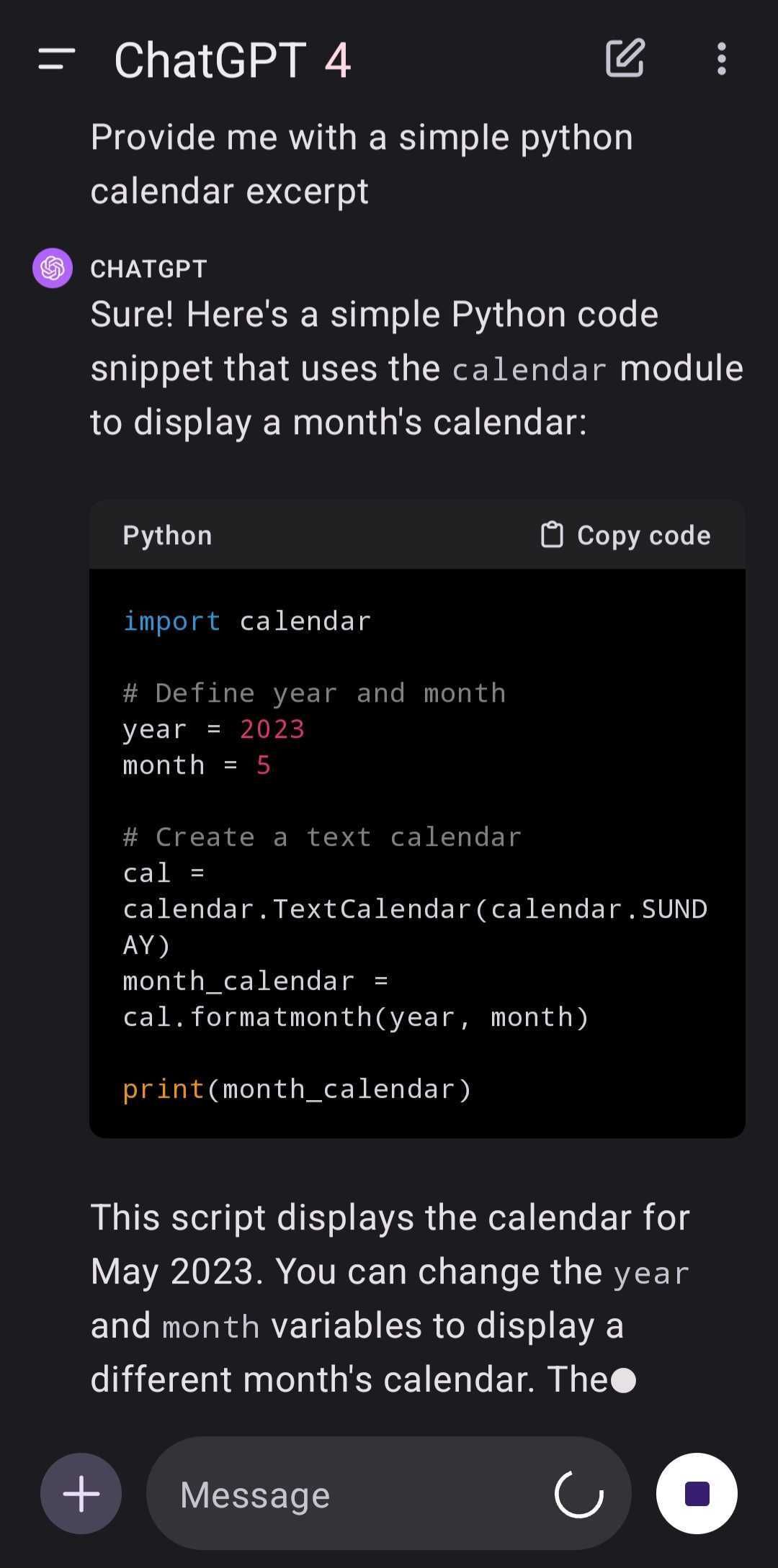Viewport: 778px width, 1568px height.
Task: Click the ChatGPT avatar logo
Action: pos(52,268)
